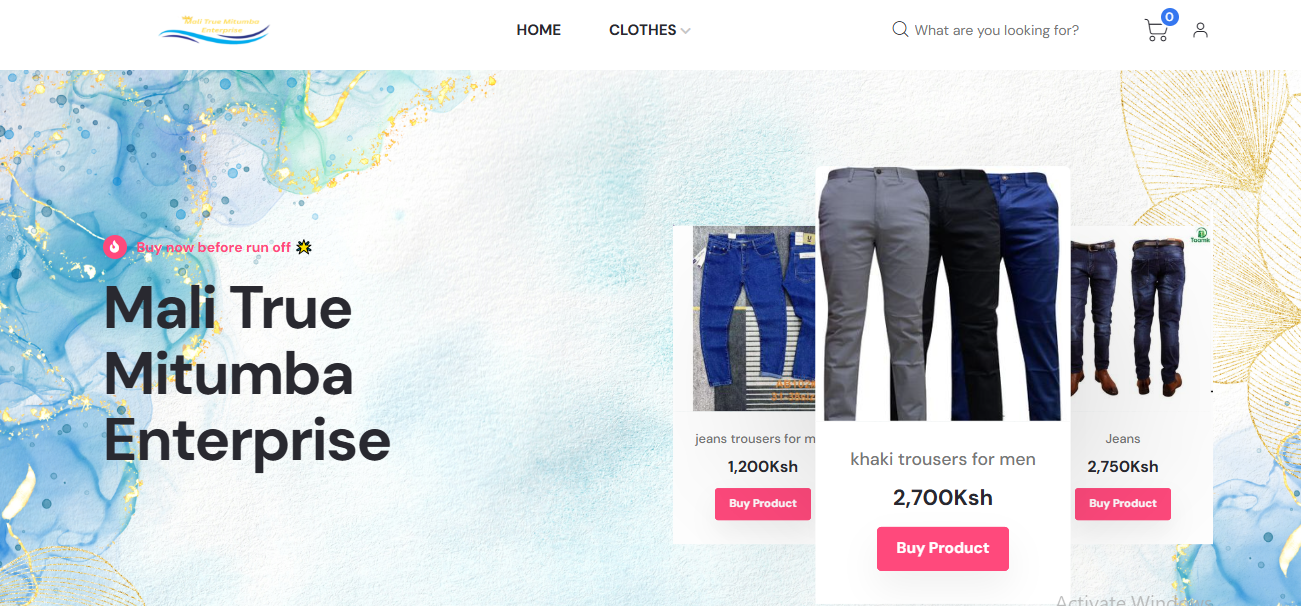Expand the CLOTHES dropdown chevron
Image resolution: width=1301 pixels, height=606 pixels.
(x=685, y=31)
